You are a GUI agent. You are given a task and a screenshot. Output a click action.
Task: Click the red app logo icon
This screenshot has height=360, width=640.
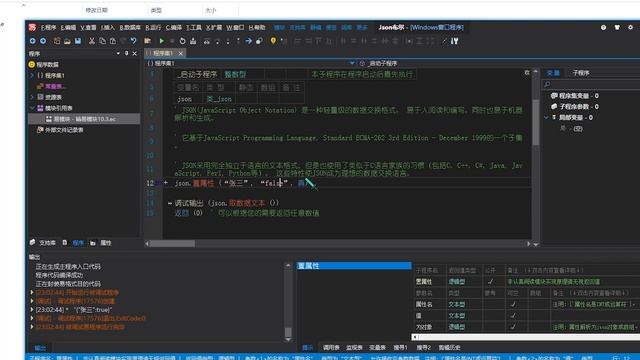[32, 27]
